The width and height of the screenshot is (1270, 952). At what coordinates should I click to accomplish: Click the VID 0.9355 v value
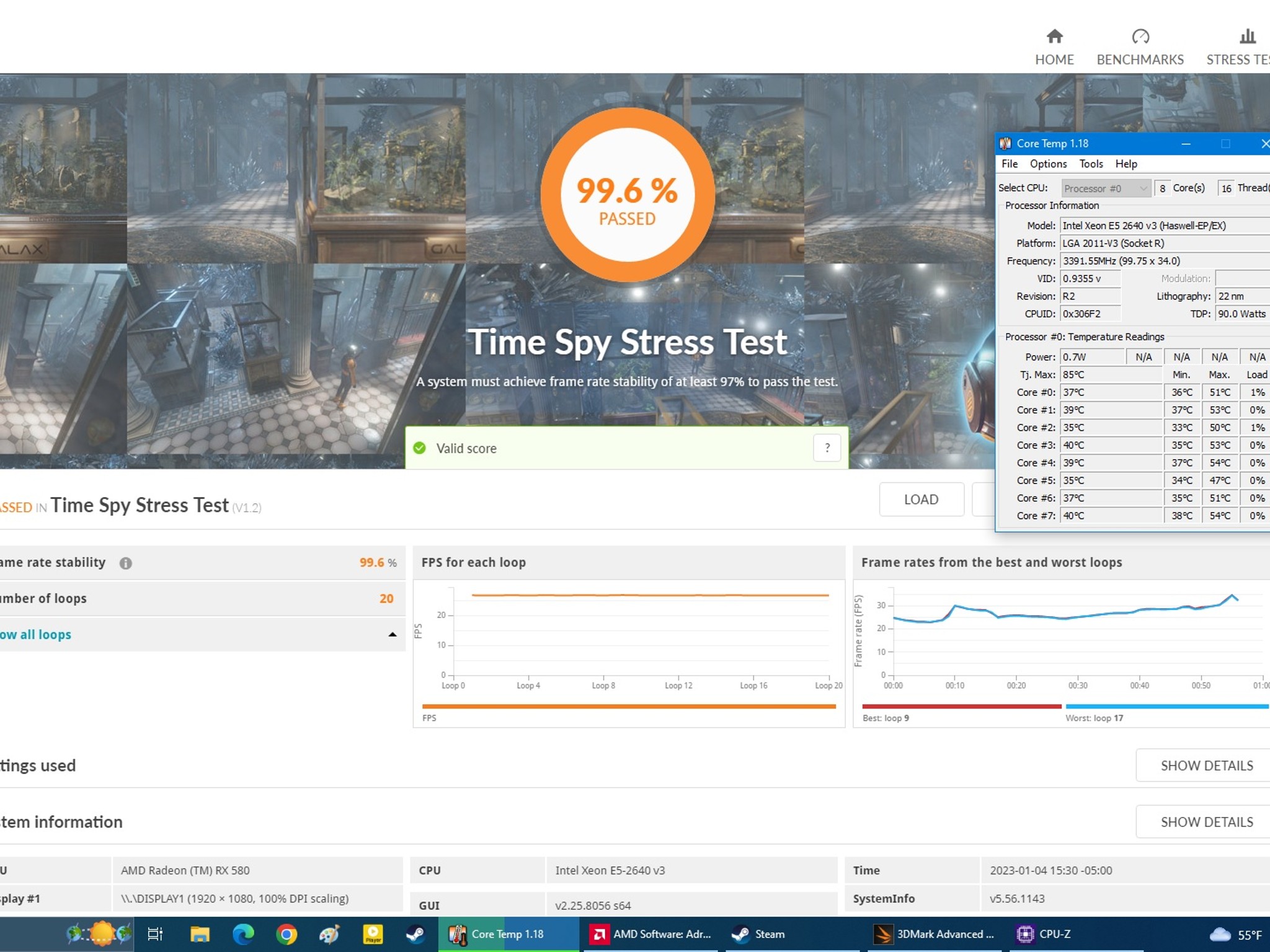coord(1090,279)
